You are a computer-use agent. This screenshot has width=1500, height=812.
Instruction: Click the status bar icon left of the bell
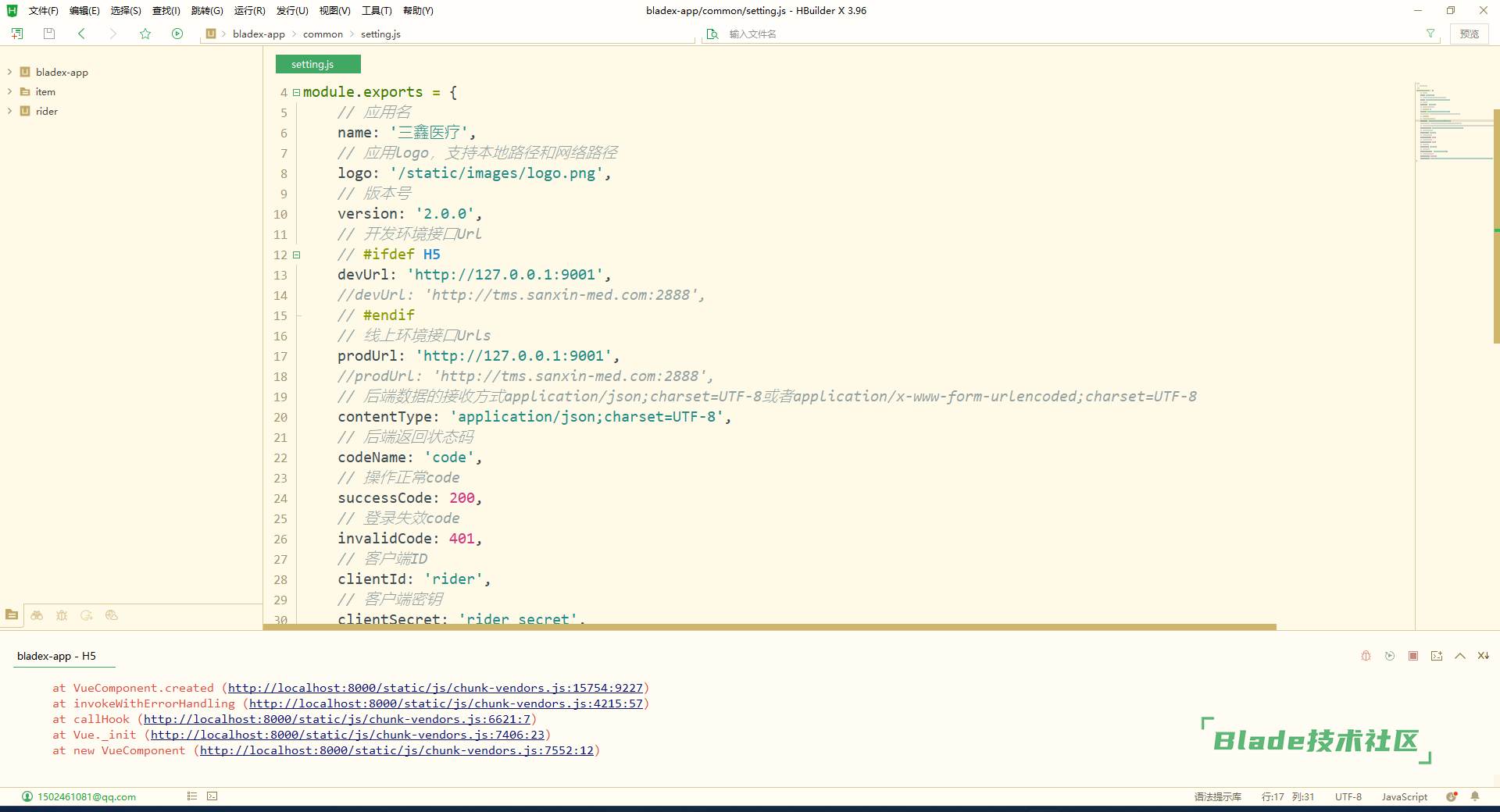[x=1452, y=796]
